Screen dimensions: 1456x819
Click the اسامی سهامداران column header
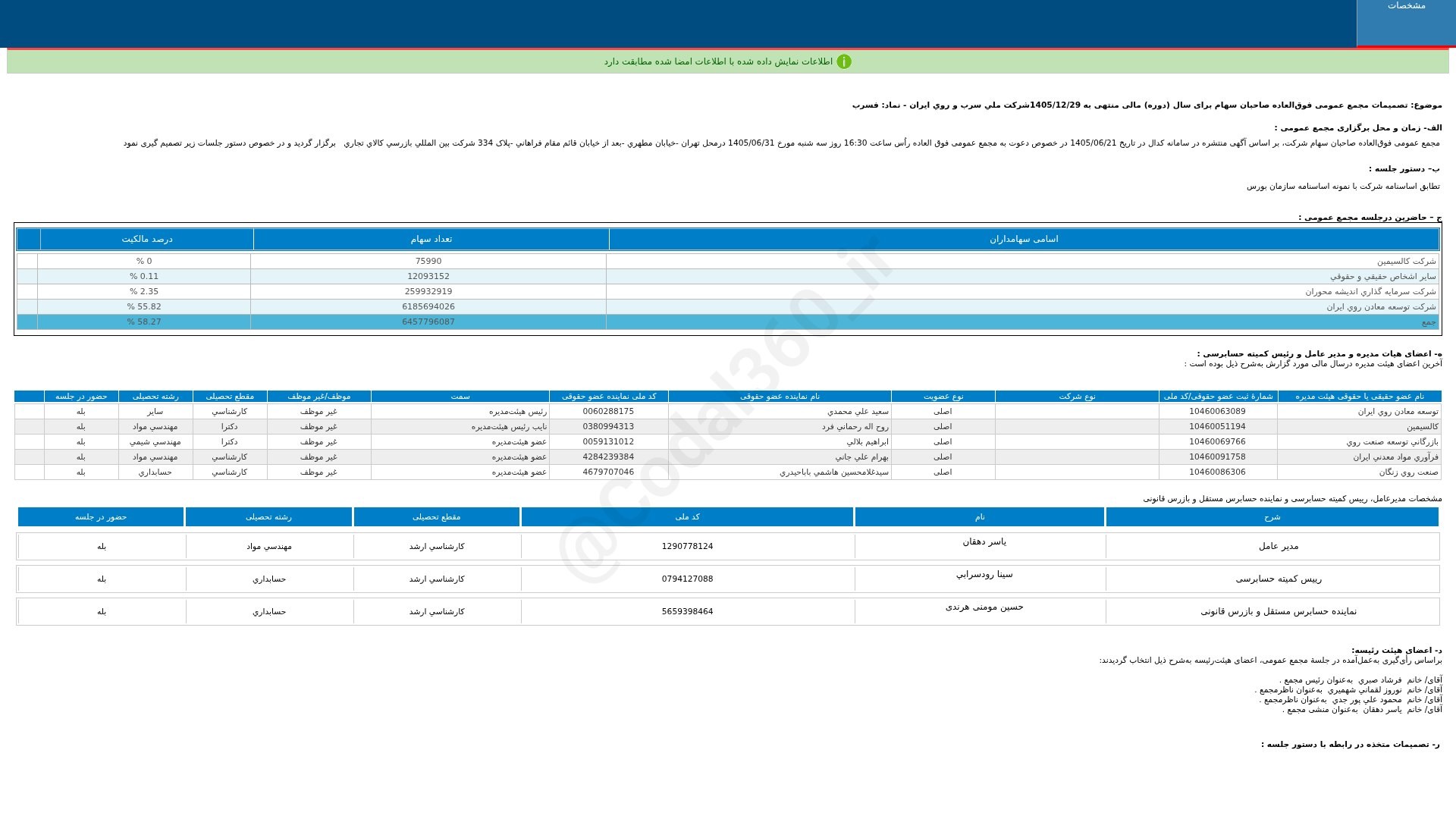point(1024,240)
